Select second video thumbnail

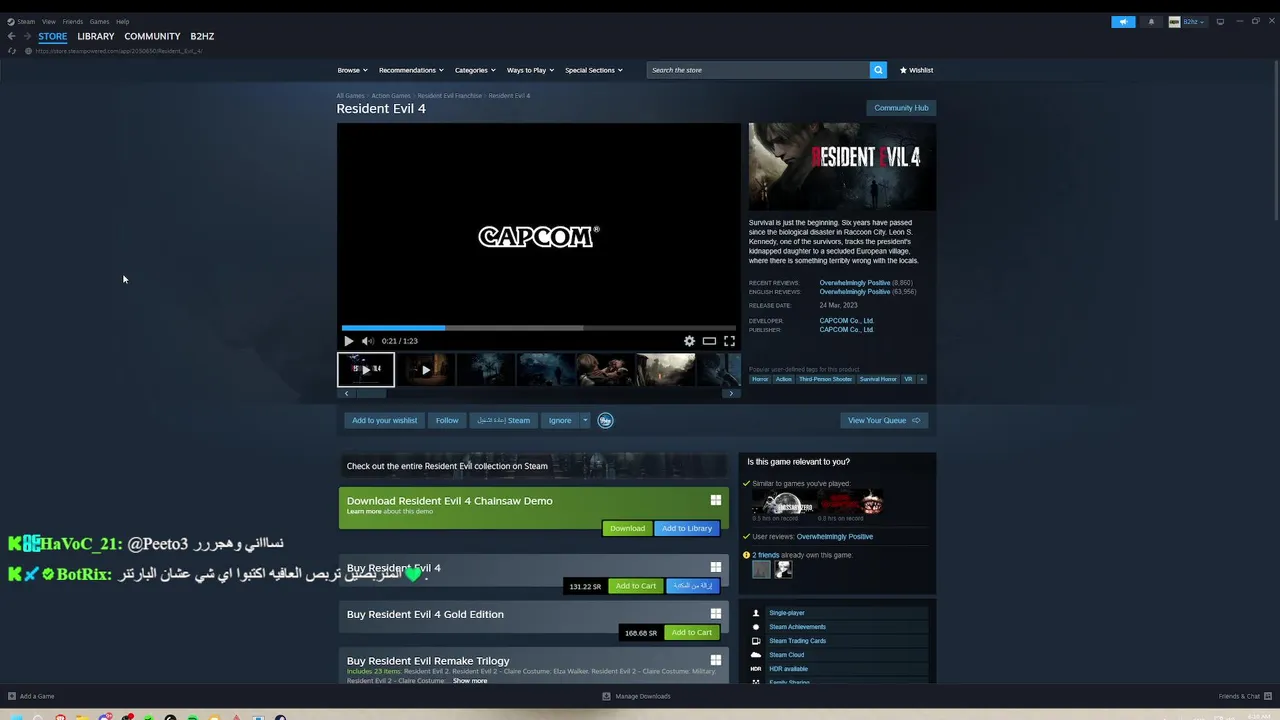pos(426,370)
